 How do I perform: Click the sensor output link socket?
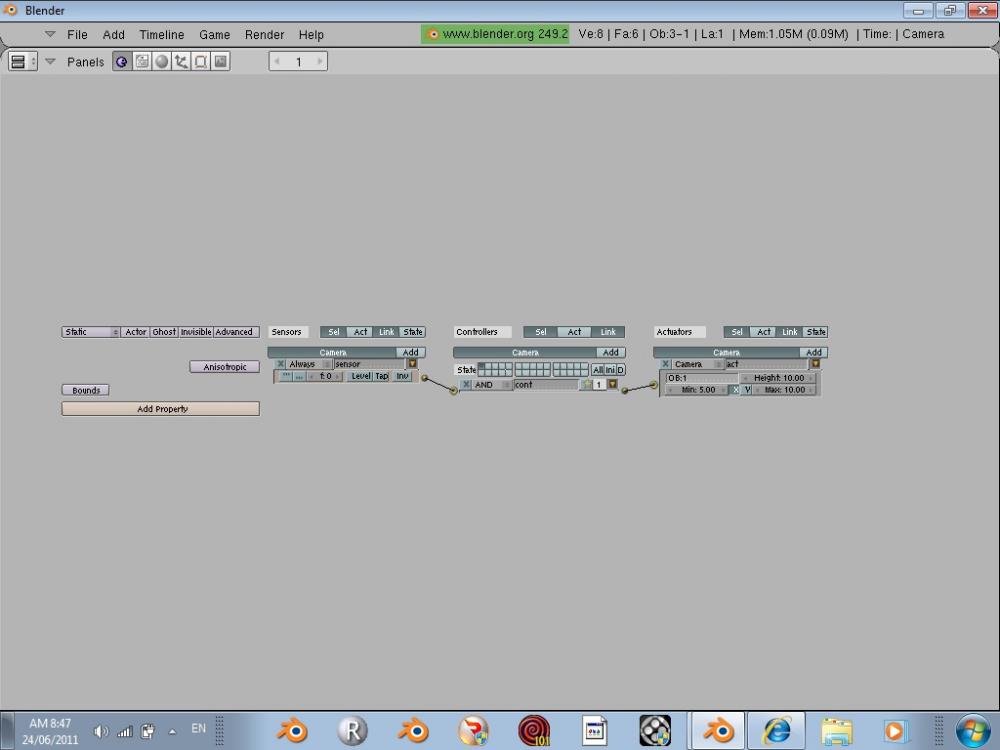424,378
